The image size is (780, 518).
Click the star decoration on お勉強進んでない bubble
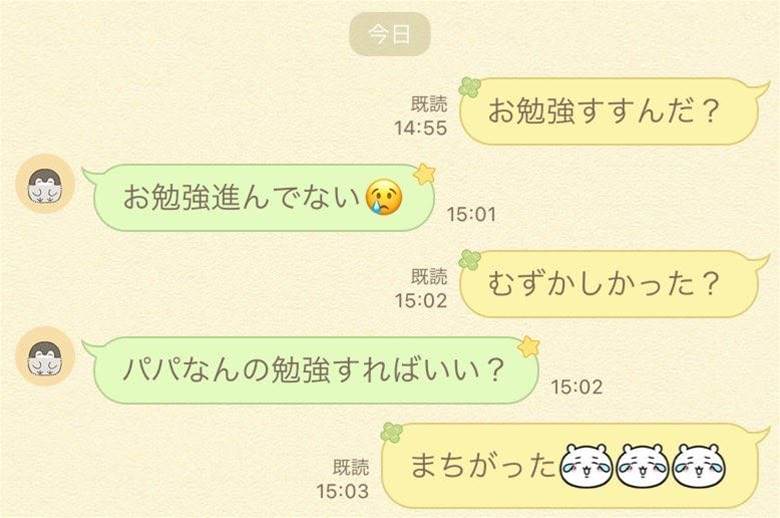(x=424, y=174)
